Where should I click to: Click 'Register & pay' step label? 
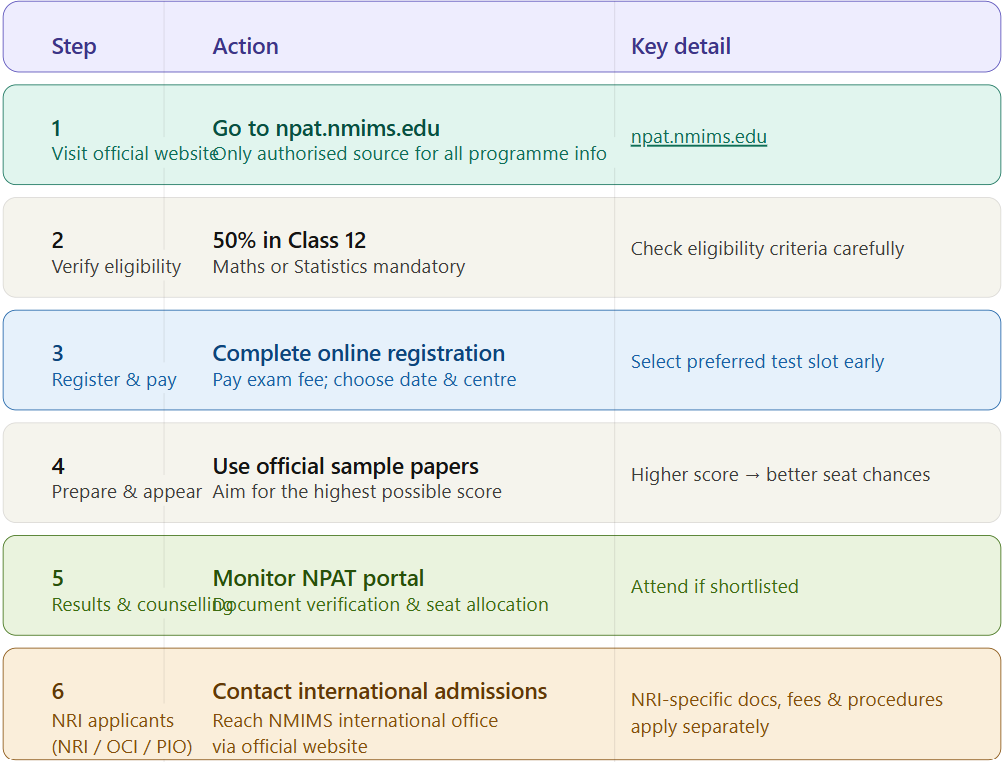114,379
